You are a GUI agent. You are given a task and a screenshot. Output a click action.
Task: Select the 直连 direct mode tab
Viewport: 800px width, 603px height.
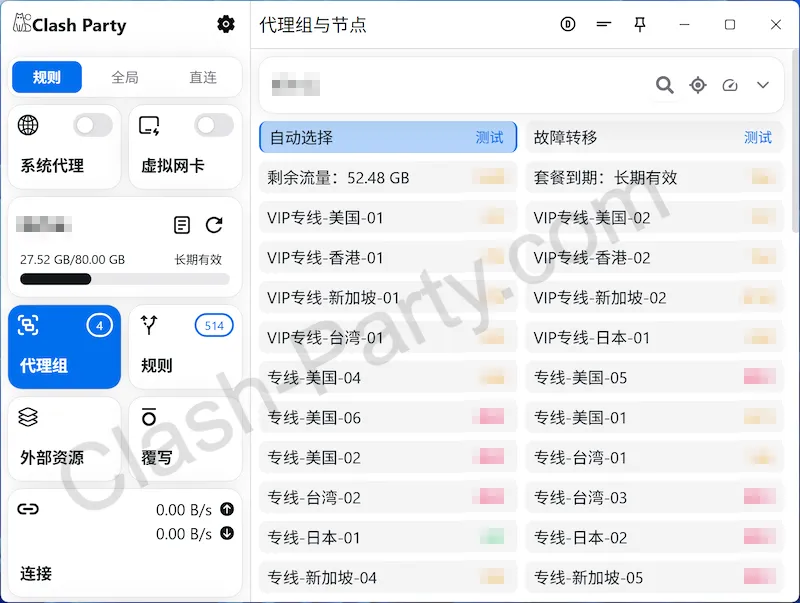point(203,77)
